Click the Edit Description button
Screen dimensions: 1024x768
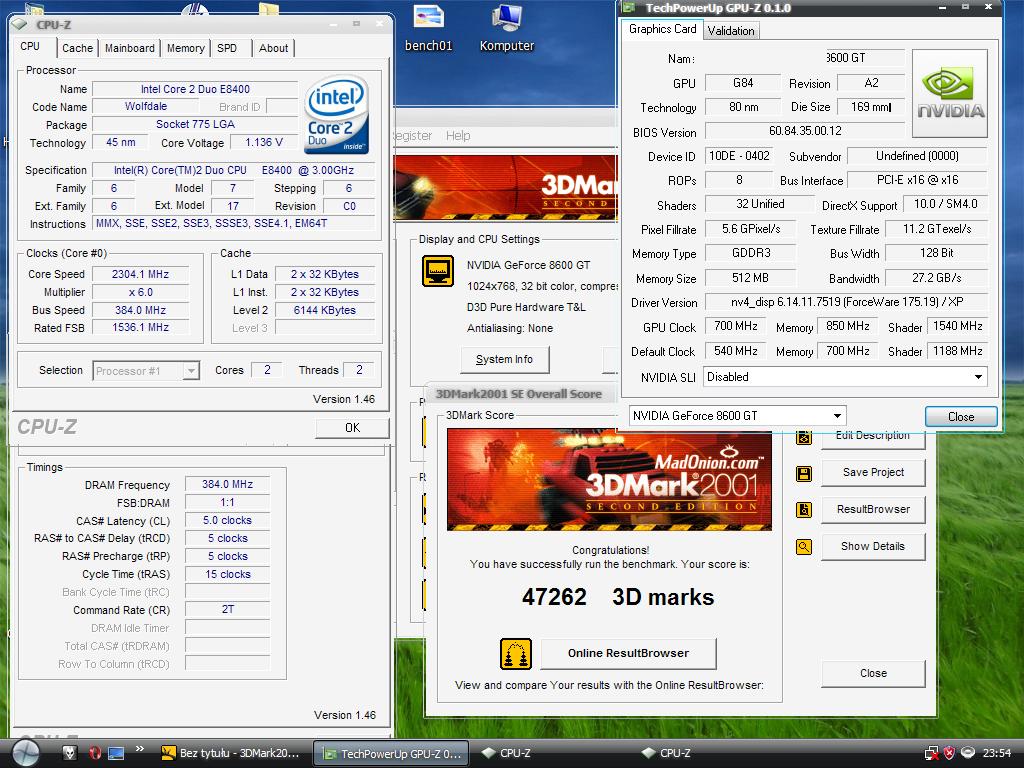[x=873, y=436]
